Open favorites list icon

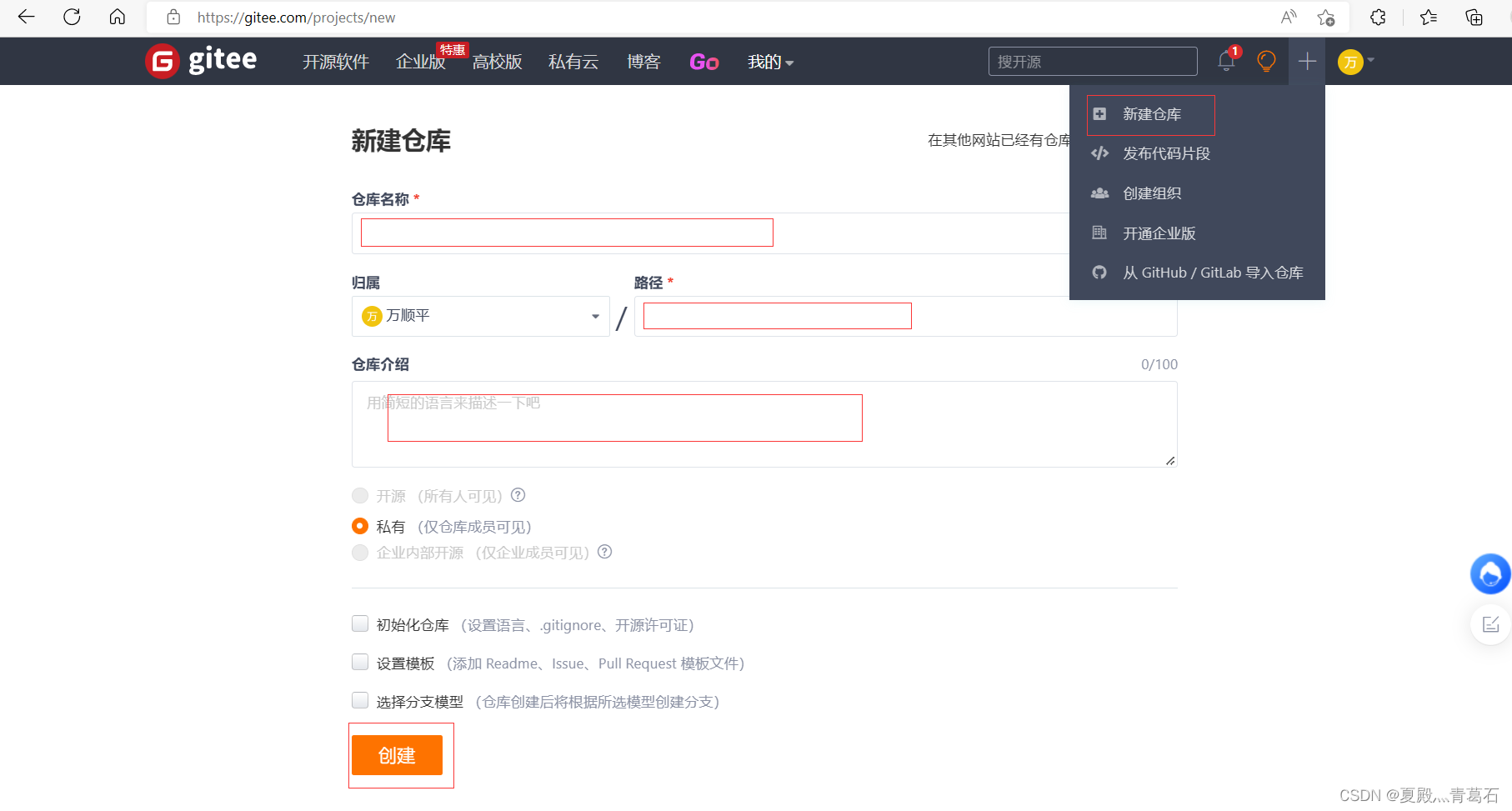pos(1429,17)
